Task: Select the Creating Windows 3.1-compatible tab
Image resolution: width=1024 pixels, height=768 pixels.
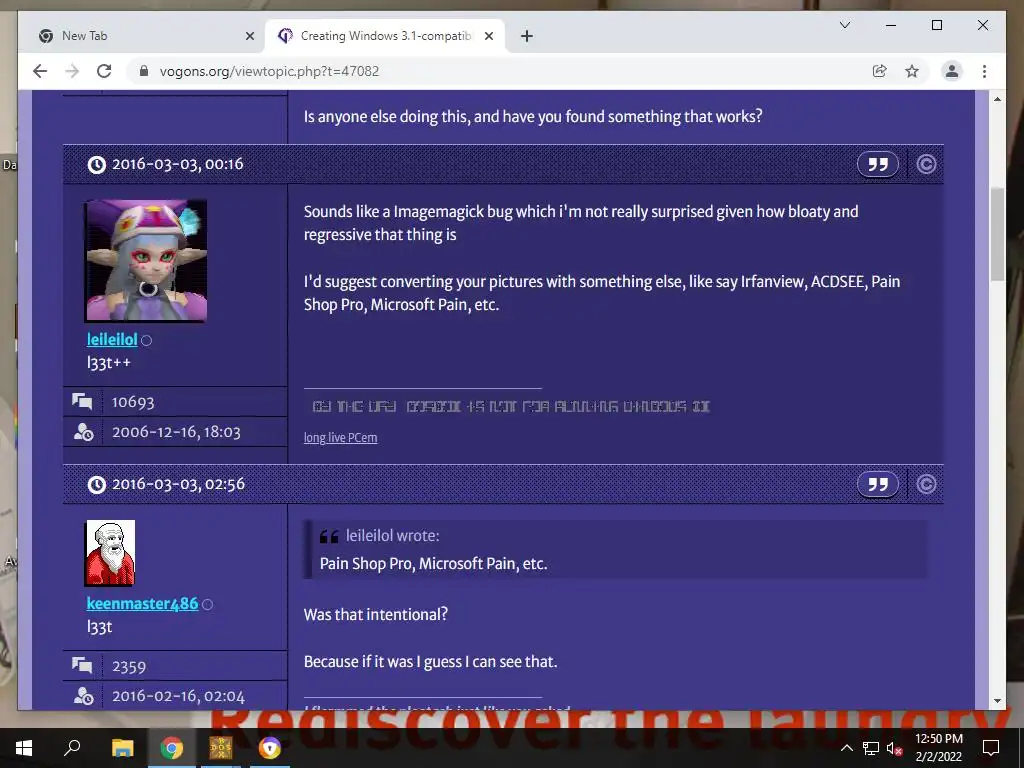Action: [x=385, y=36]
